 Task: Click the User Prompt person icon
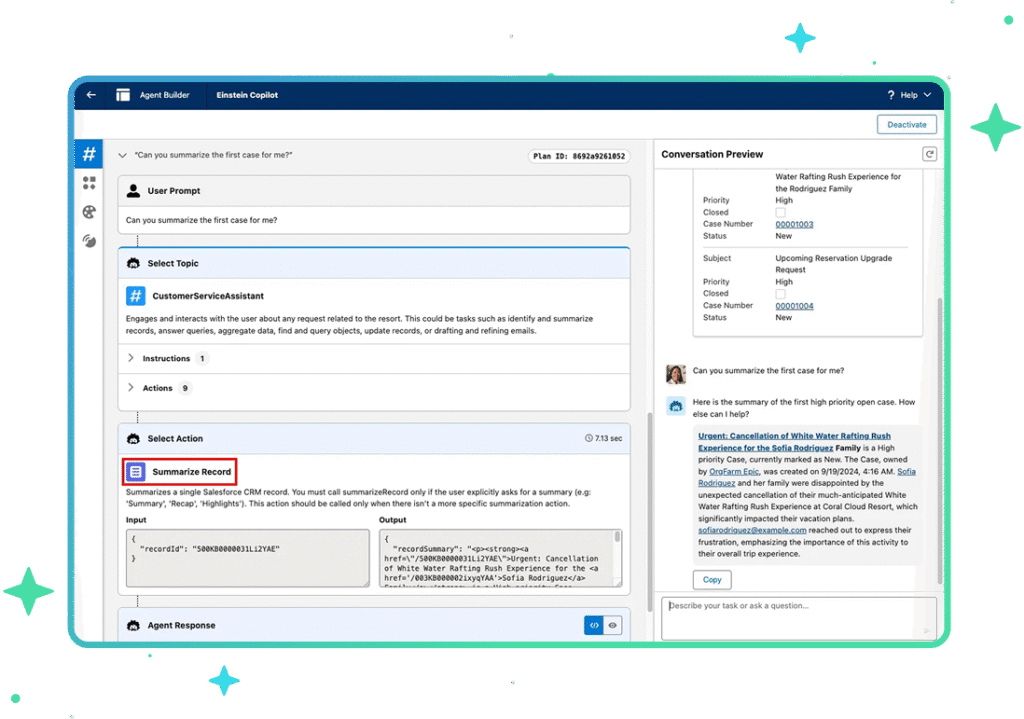[133, 191]
